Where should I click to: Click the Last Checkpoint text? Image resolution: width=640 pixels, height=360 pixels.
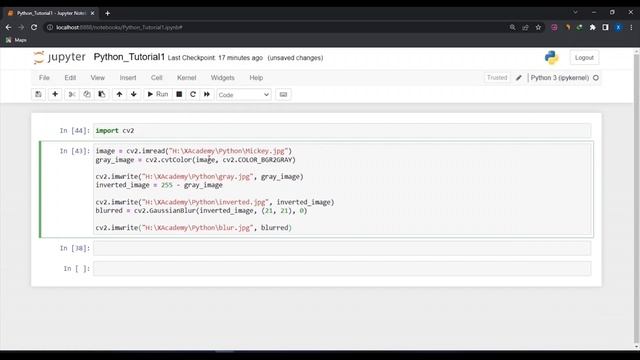pyautogui.click(x=215, y=58)
